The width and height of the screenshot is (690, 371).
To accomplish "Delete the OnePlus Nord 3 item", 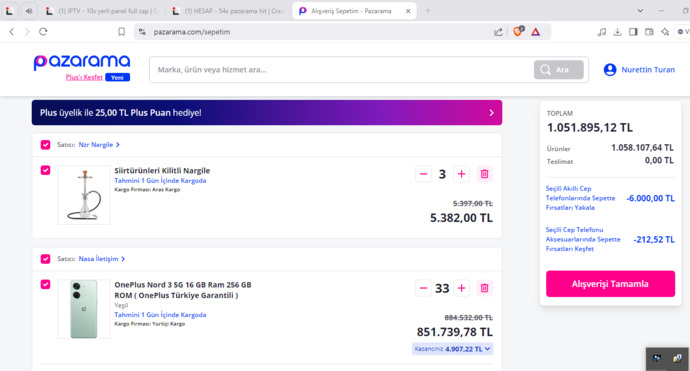I will click(x=484, y=288).
